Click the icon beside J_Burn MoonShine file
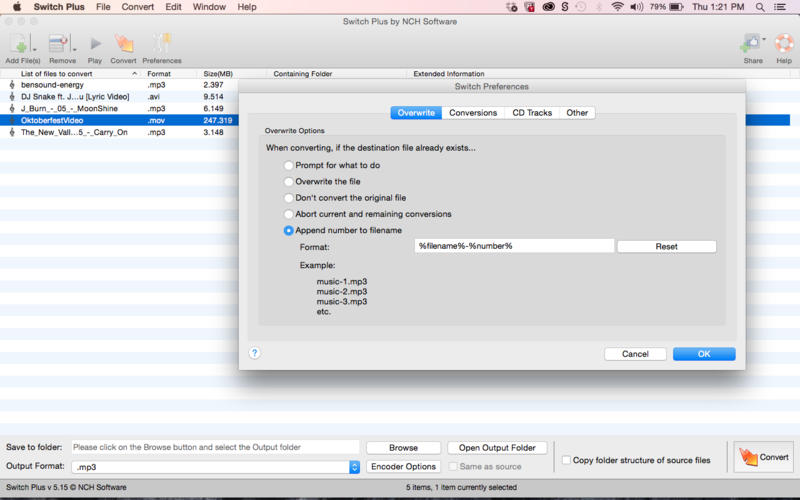Screen dimensions: 800x500 pyautogui.click(x=12, y=108)
